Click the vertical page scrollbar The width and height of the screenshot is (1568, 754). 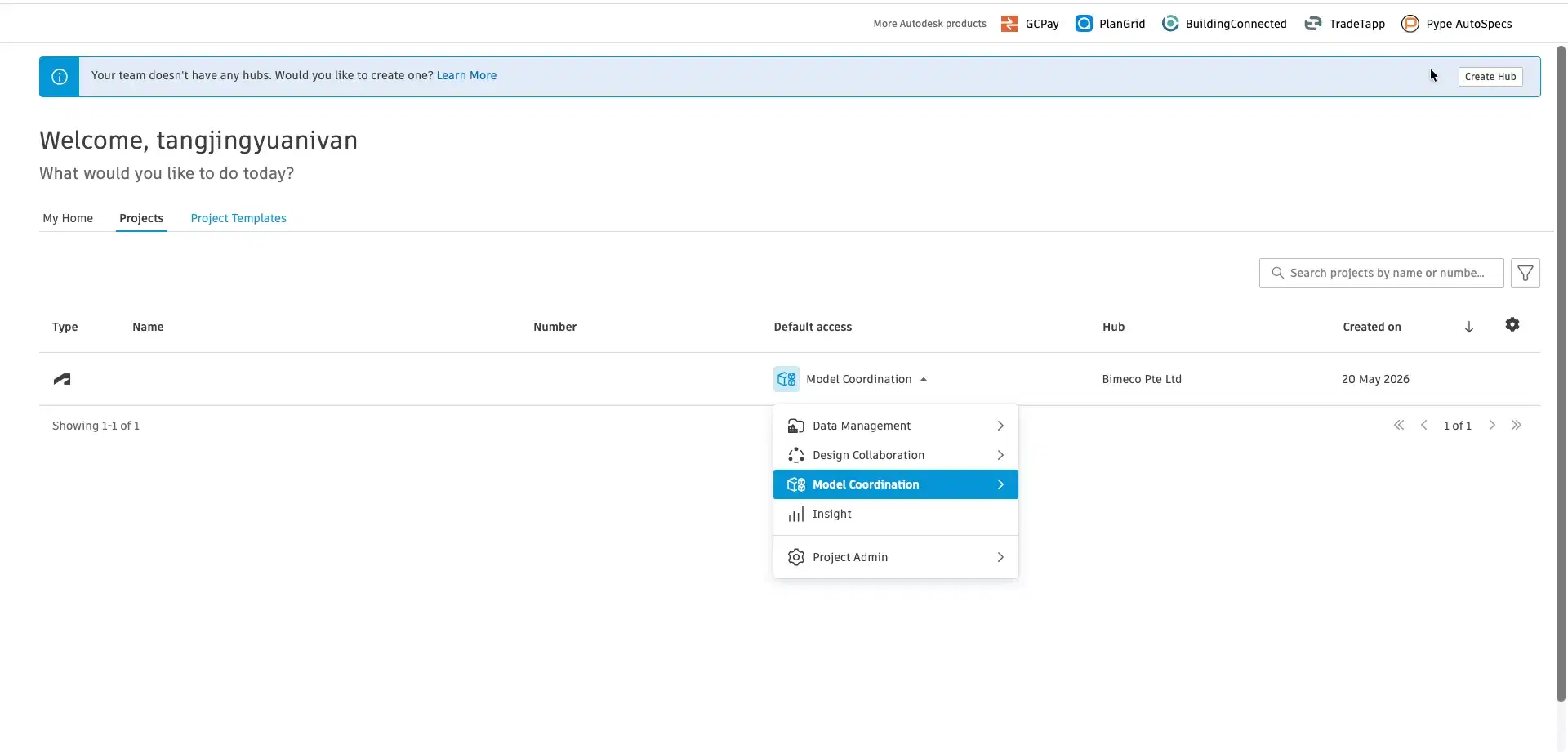[1561, 374]
